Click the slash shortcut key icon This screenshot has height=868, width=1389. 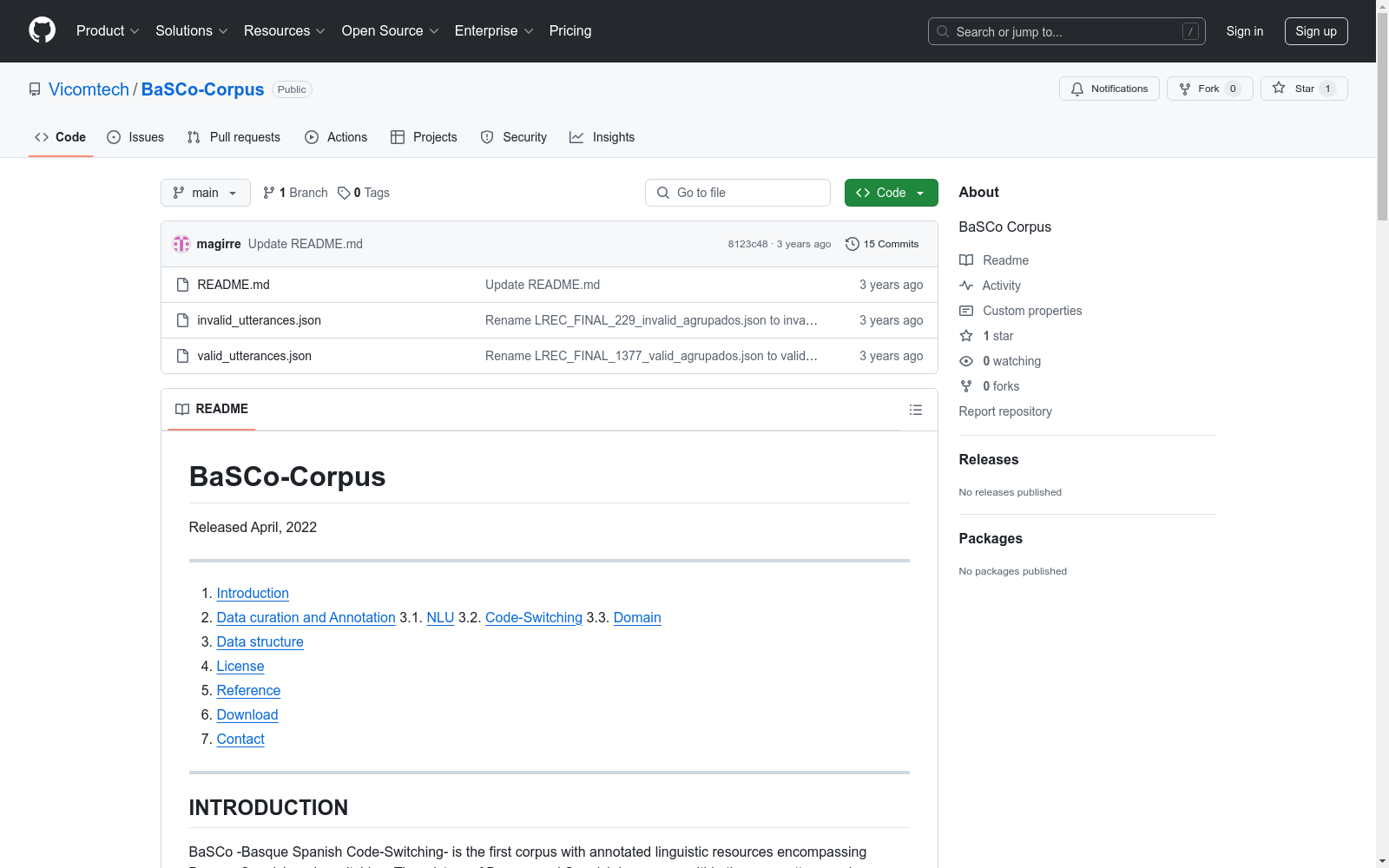pos(1190,31)
